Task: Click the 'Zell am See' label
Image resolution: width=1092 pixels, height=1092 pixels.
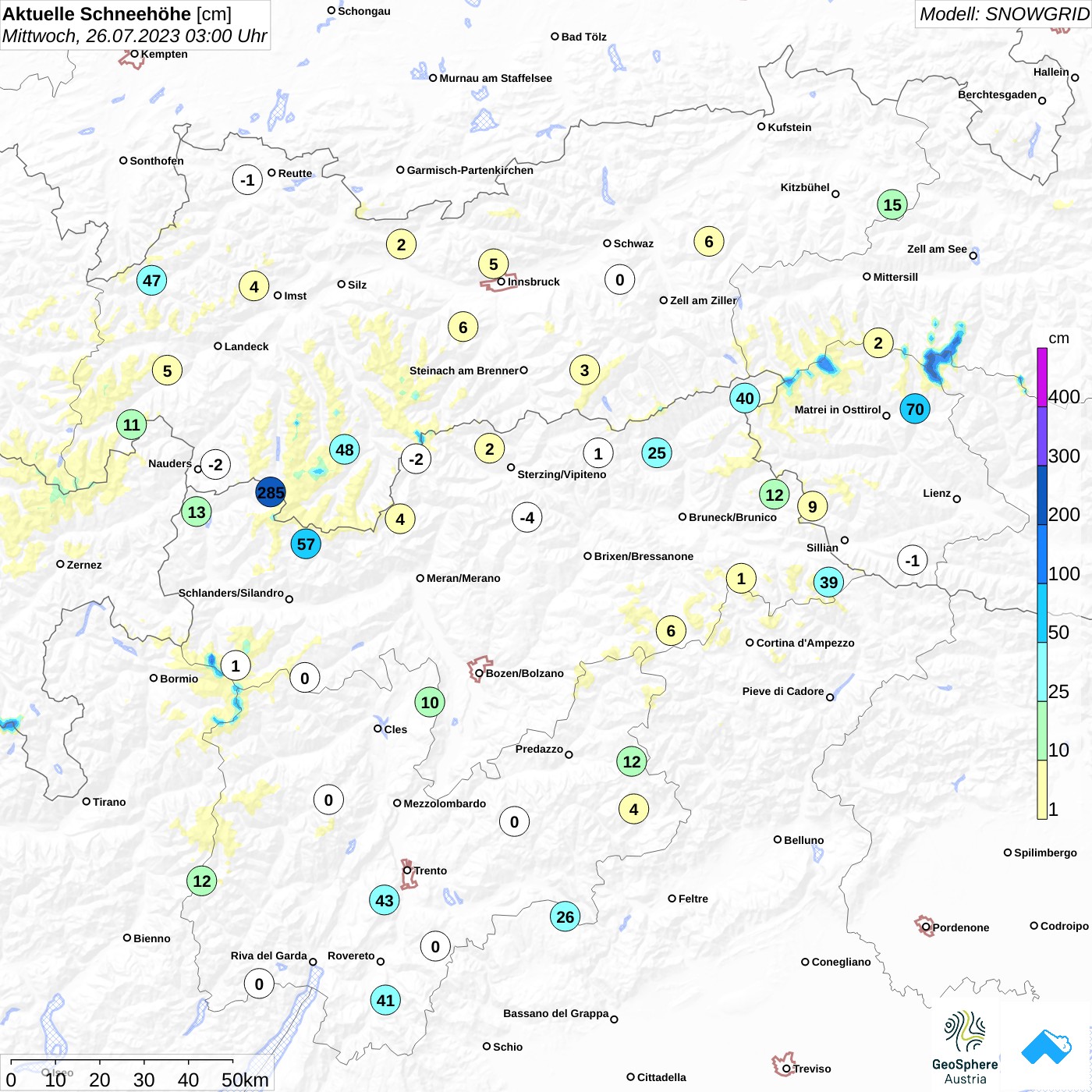Action: (x=937, y=249)
